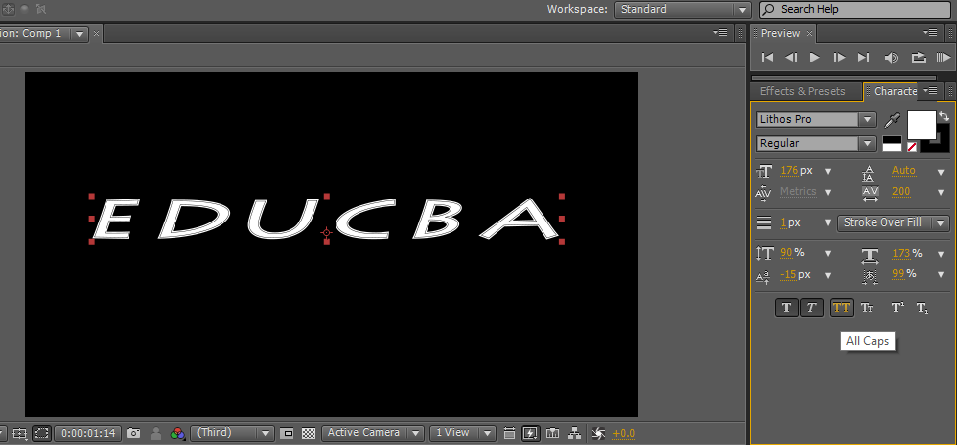This screenshot has height=445, width=957.
Task: Switch to Effects & Presets tab
Action: tap(802, 91)
